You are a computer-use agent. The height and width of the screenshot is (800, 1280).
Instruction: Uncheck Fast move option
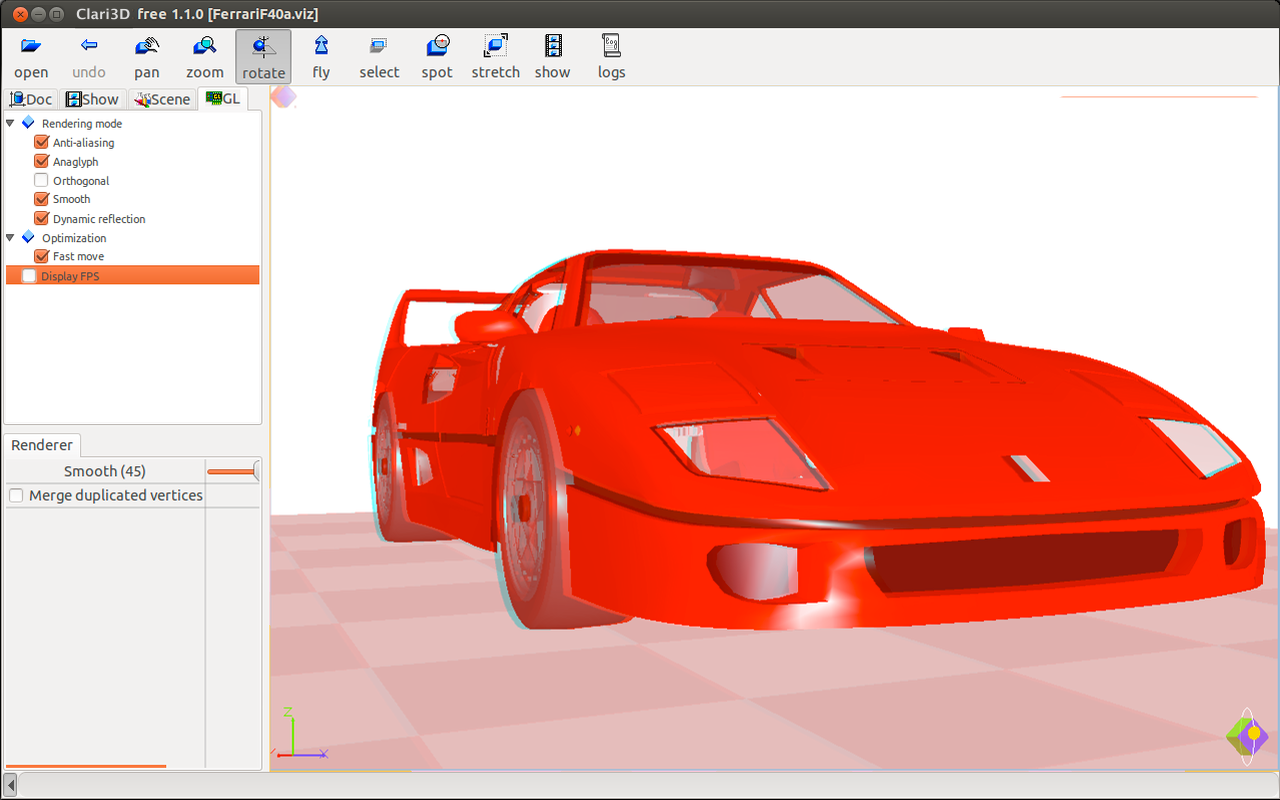pos(41,256)
